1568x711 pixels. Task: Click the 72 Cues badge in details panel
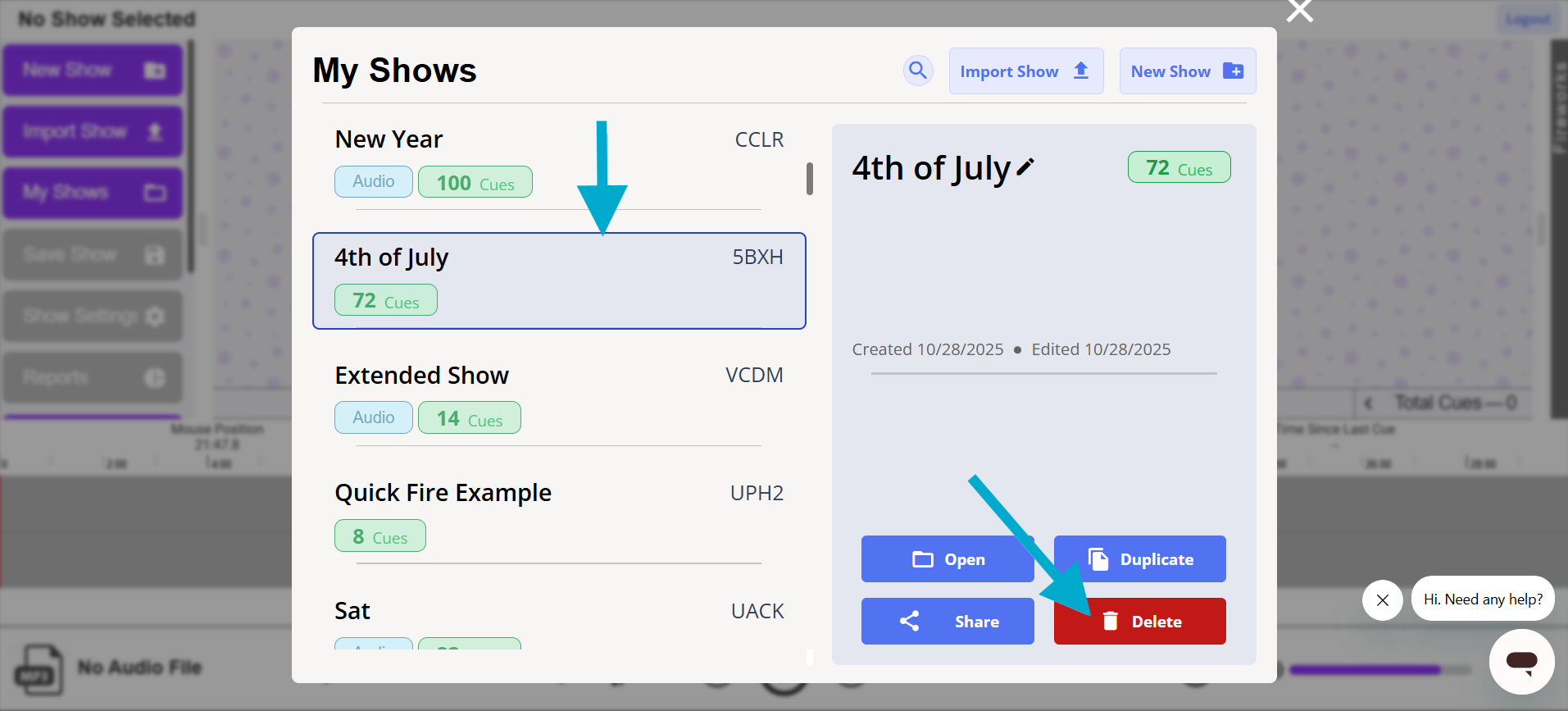[x=1178, y=167]
